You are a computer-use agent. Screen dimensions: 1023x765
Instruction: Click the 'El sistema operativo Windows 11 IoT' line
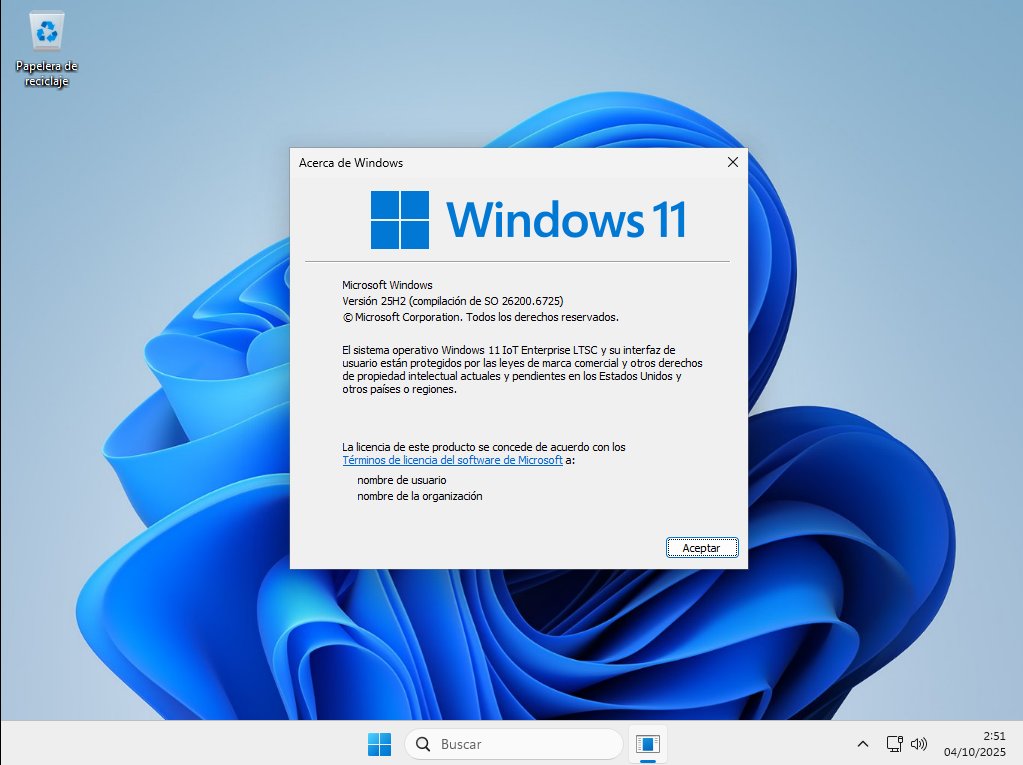[x=508, y=350]
